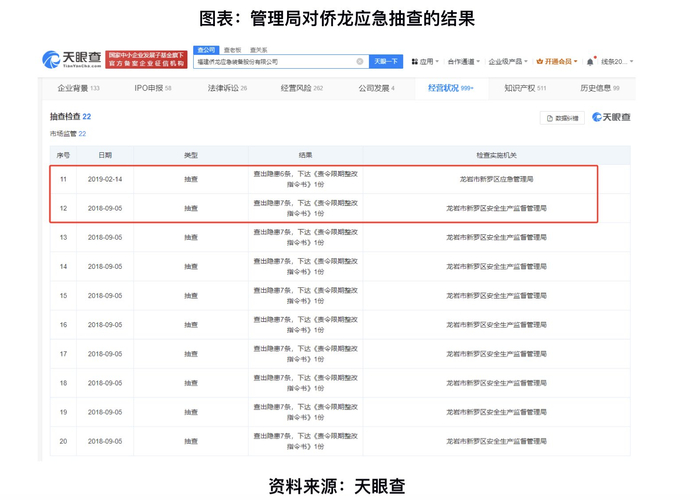Screen dimensions: 700x500
Task: Expand the 合作通道 dropdown
Action: tap(462, 62)
